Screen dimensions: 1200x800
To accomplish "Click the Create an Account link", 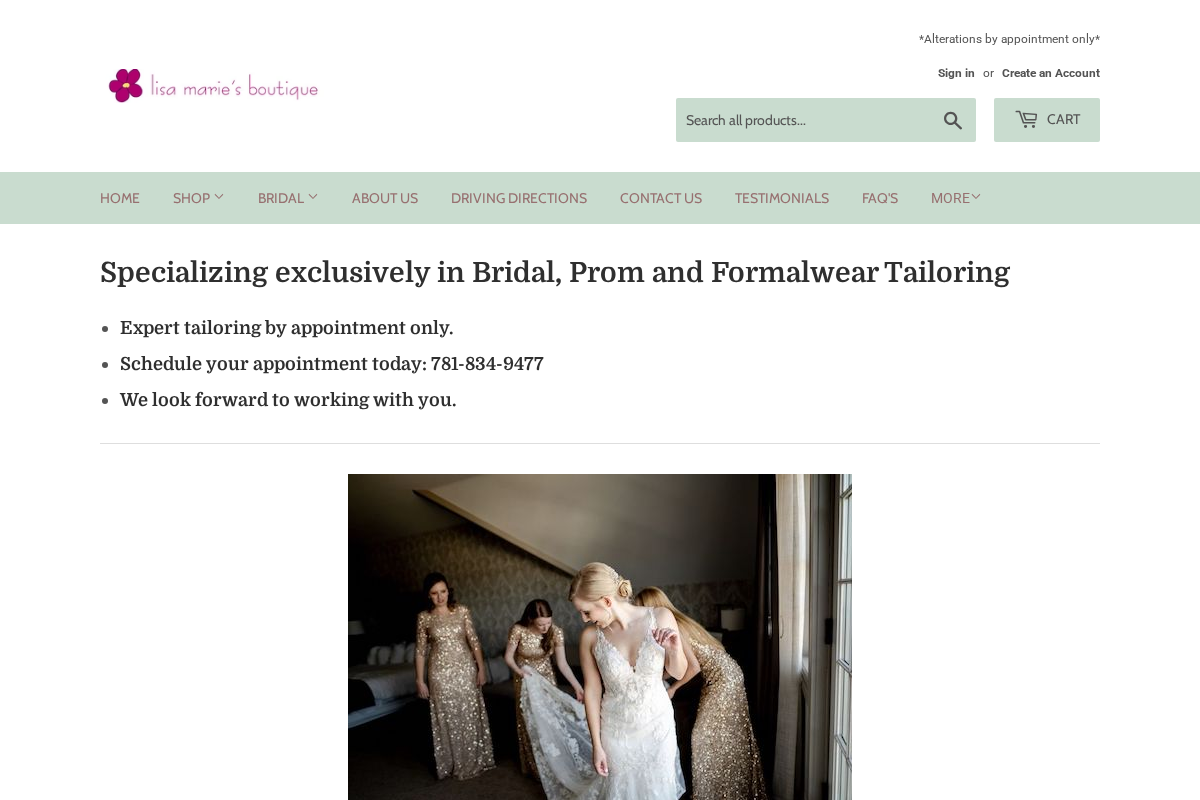I will click(1051, 73).
